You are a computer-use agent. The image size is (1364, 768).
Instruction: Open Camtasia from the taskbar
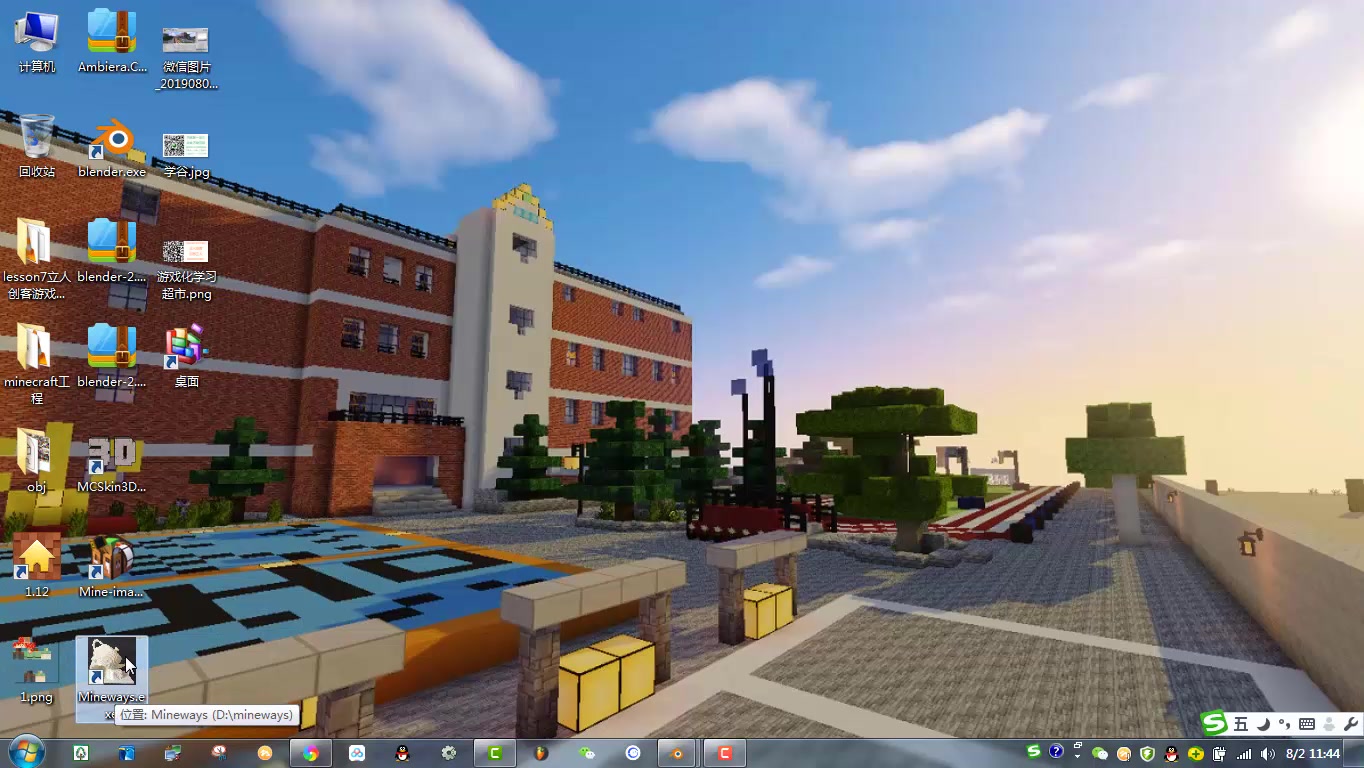(494, 752)
